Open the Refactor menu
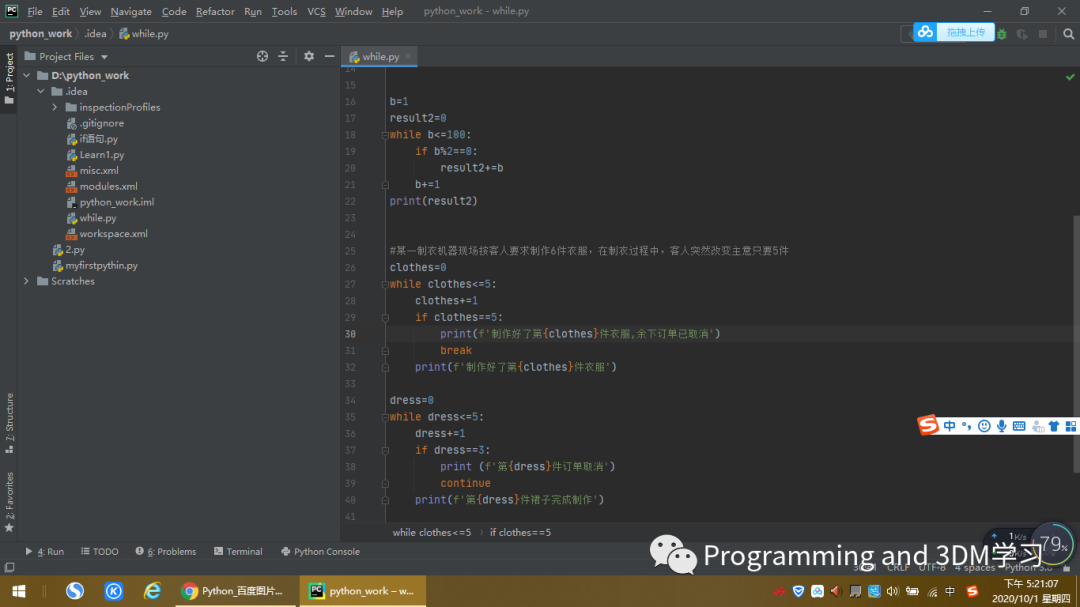 pyautogui.click(x=215, y=11)
